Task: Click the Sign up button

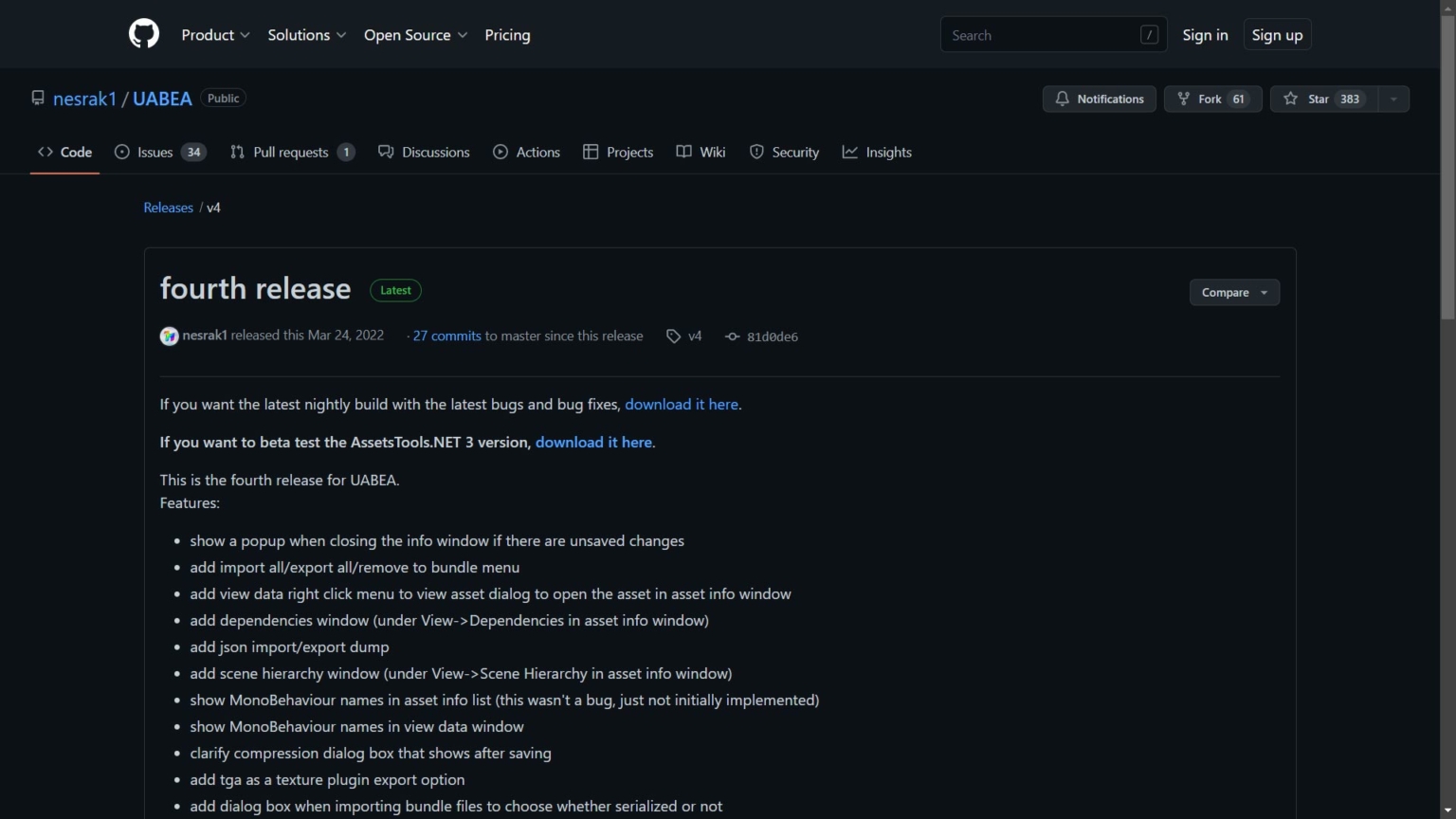Action: pos(1277,35)
